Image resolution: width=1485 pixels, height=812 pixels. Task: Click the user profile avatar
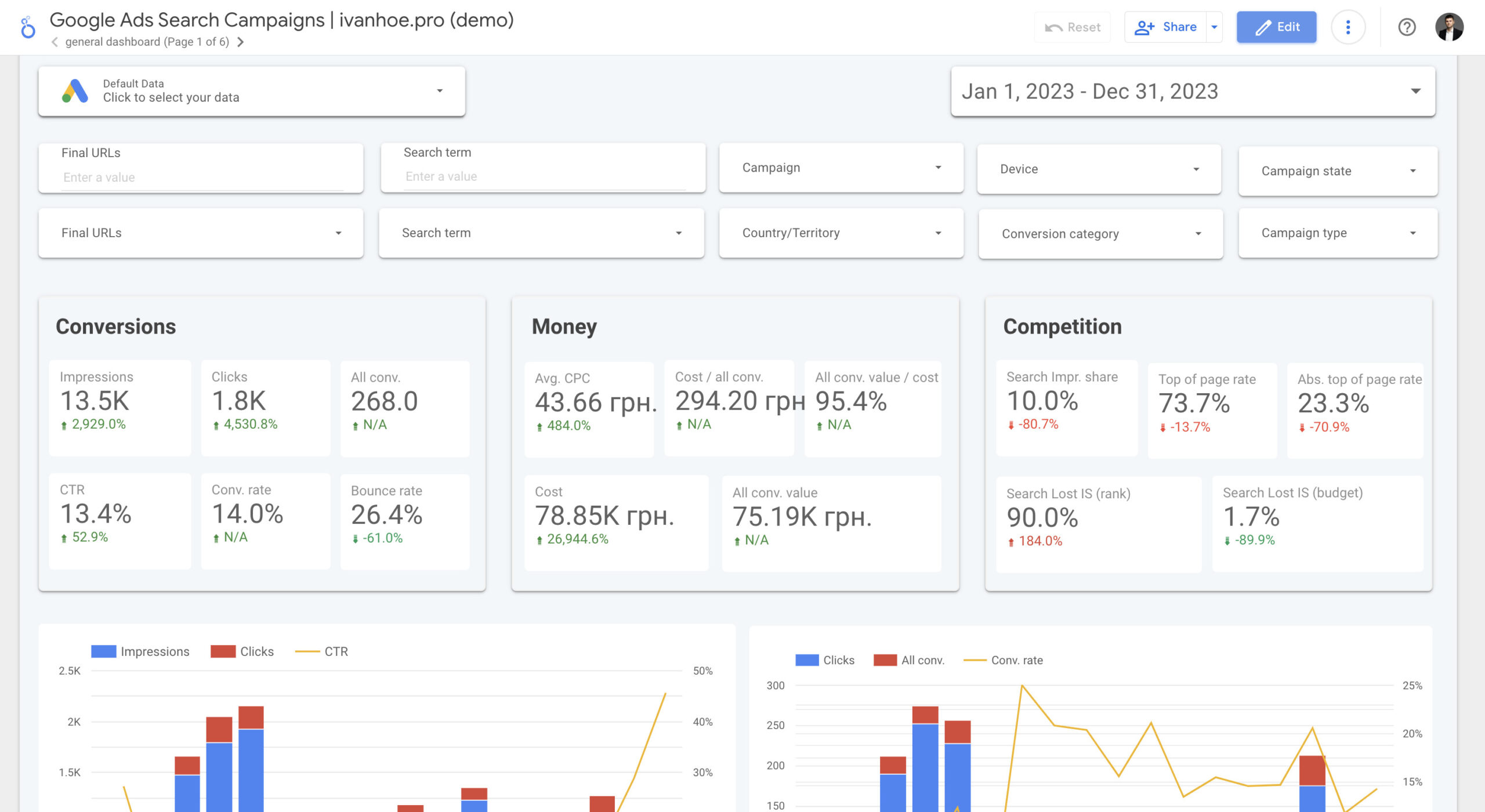pos(1449,27)
